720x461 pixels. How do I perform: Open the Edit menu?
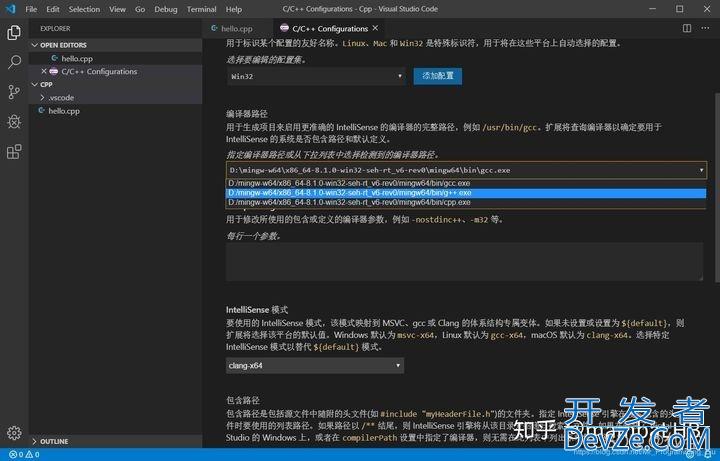click(x=53, y=9)
